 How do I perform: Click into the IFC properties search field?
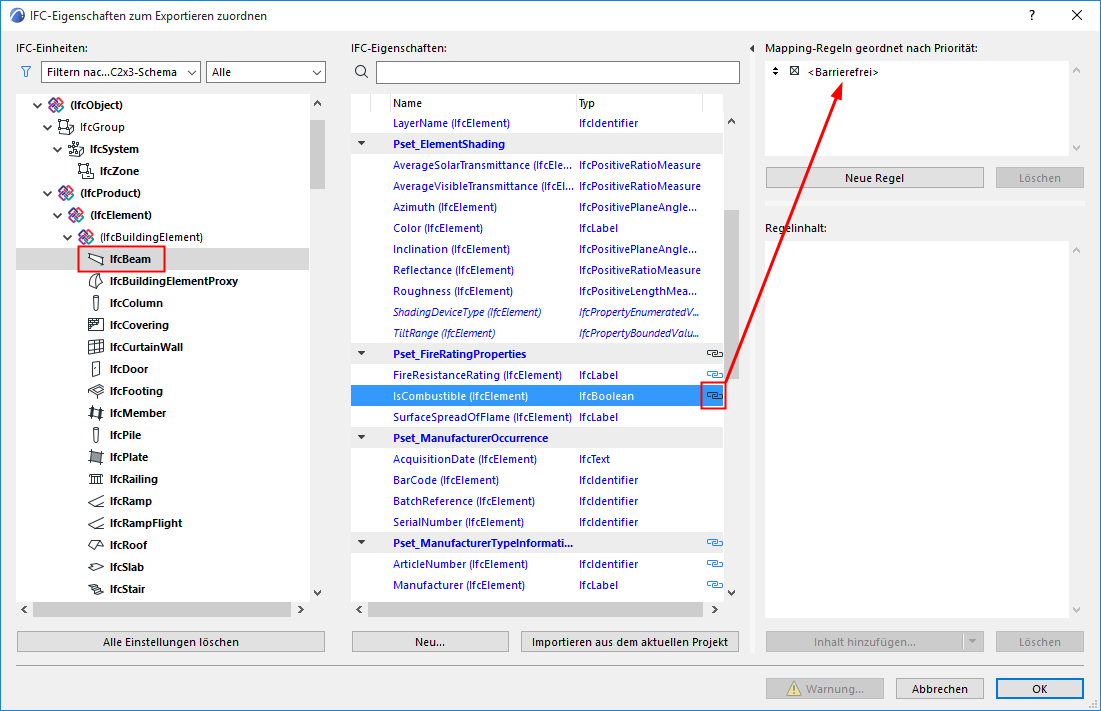[558, 72]
